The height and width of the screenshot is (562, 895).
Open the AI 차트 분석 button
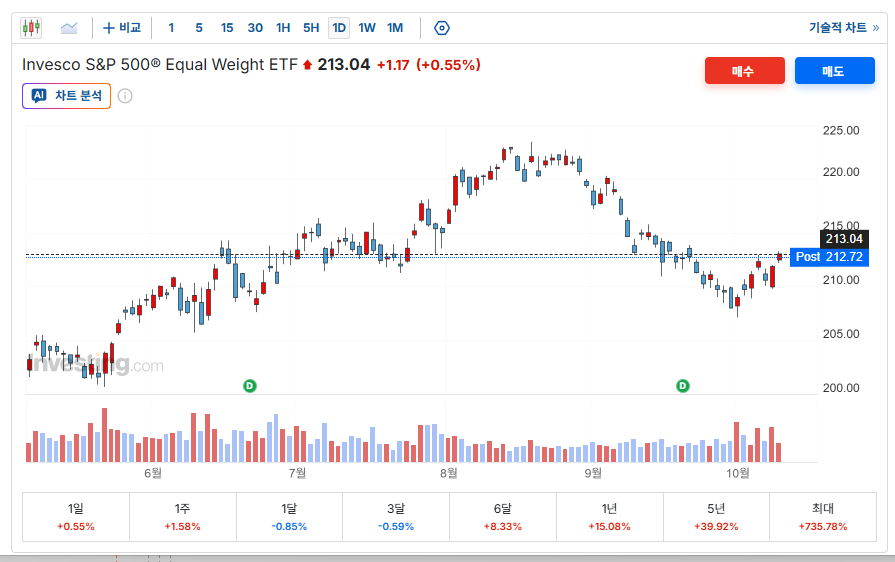(66, 96)
